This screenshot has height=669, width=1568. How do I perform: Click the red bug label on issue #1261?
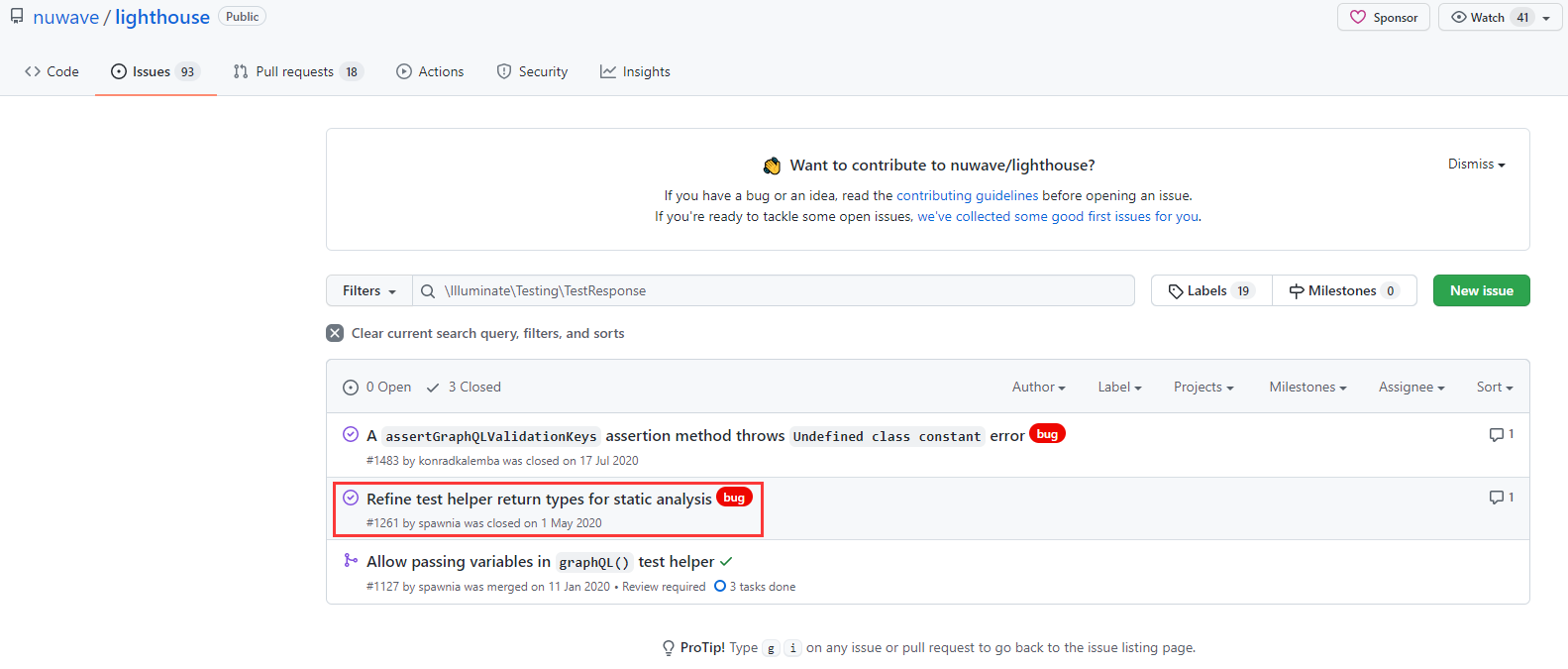click(x=734, y=498)
